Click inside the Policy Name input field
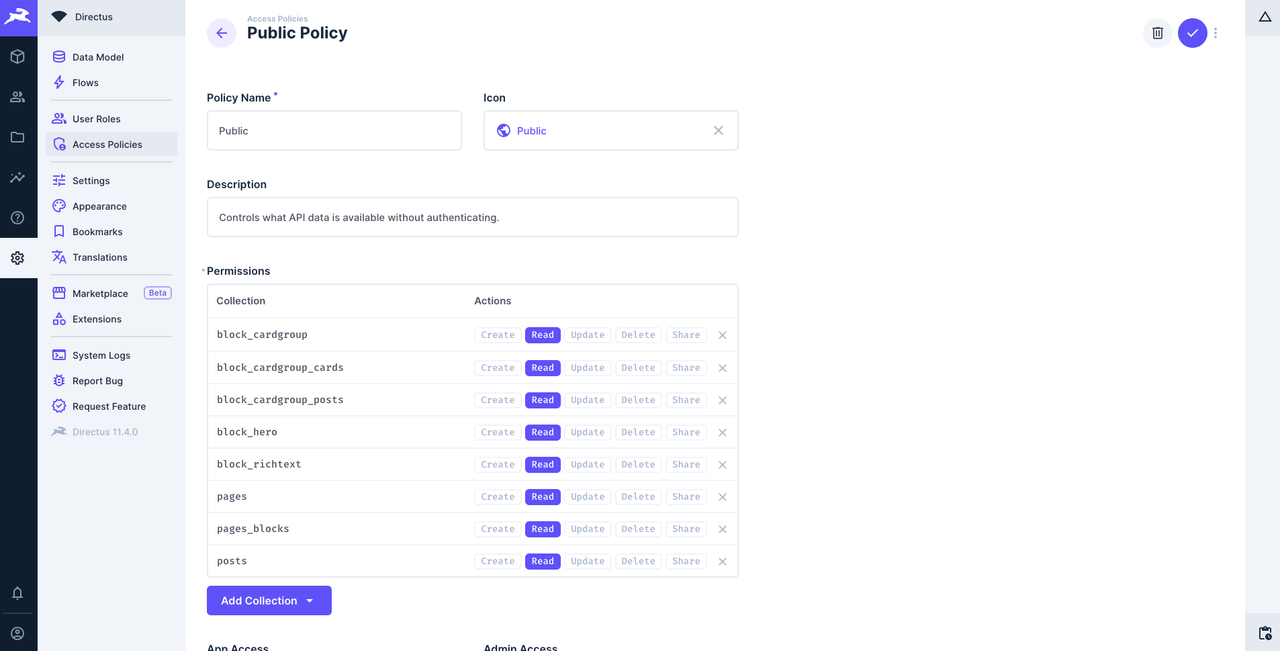1280x651 pixels. pos(333,130)
